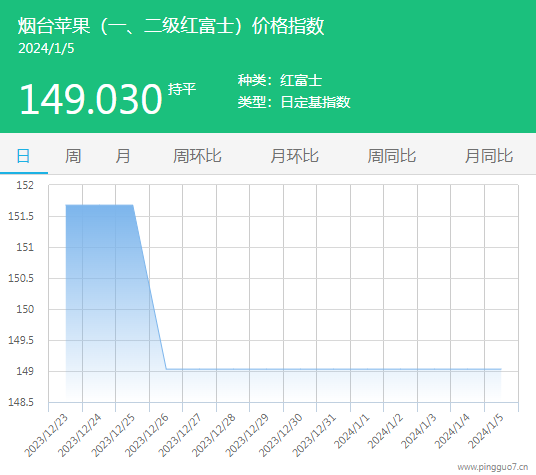Click the 2024/1/1 axis date label
This screenshot has width=536, height=475.
coord(352,431)
